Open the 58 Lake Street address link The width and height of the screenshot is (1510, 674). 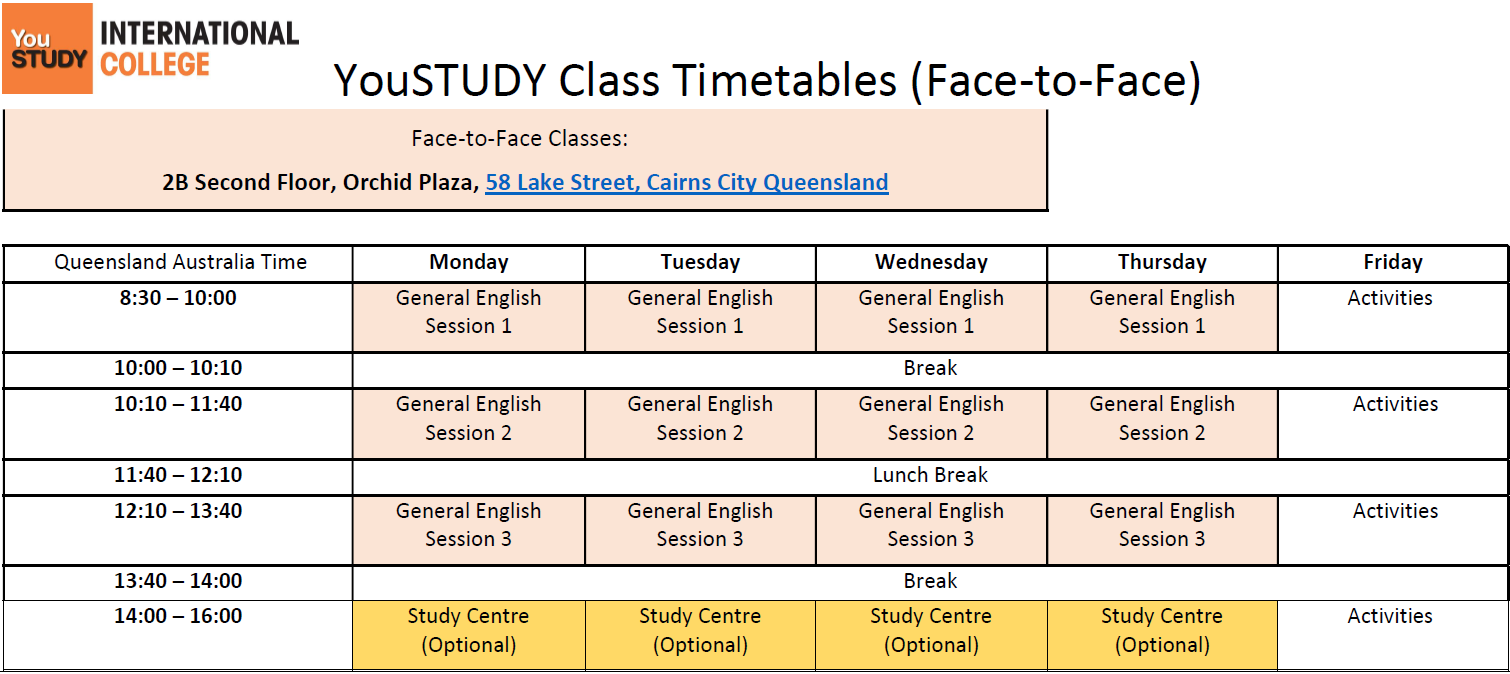click(x=686, y=182)
